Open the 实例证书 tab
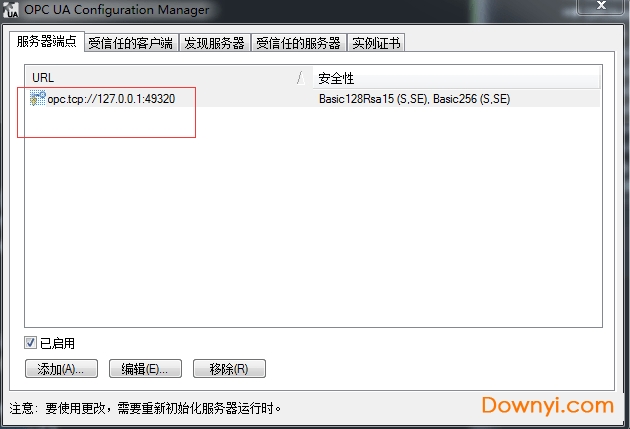Image resolution: width=630 pixels, height=429 pixels. pyautogui.click(x=376, y=43)
